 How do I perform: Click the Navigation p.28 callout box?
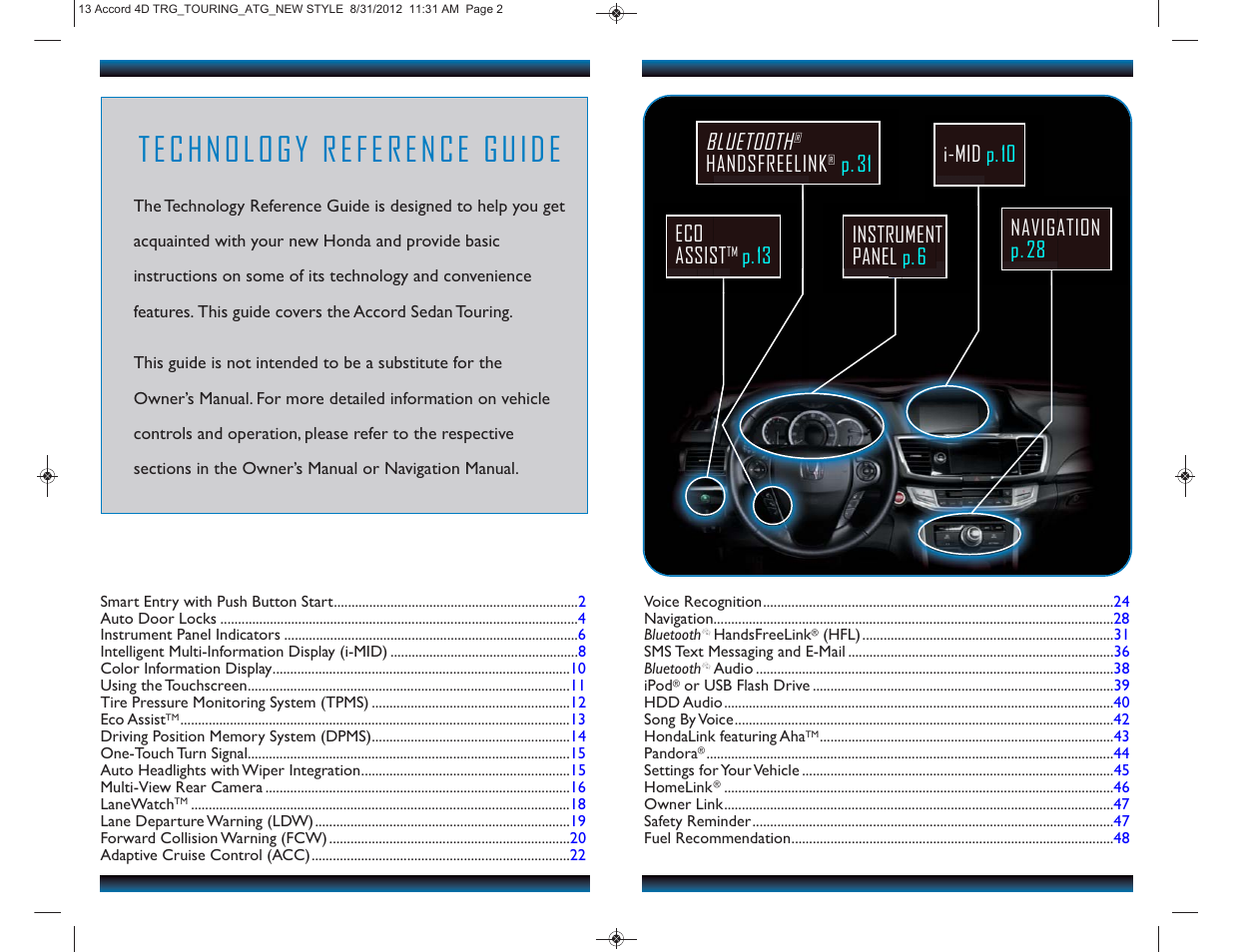tap(1056, 238)
